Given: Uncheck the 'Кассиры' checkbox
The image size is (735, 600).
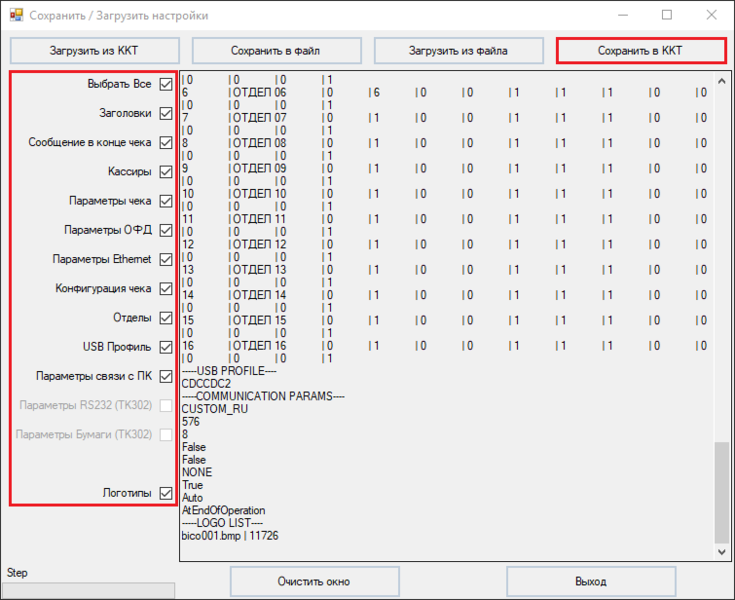Looking at the screenshot, I should click(x=166, y=172).
